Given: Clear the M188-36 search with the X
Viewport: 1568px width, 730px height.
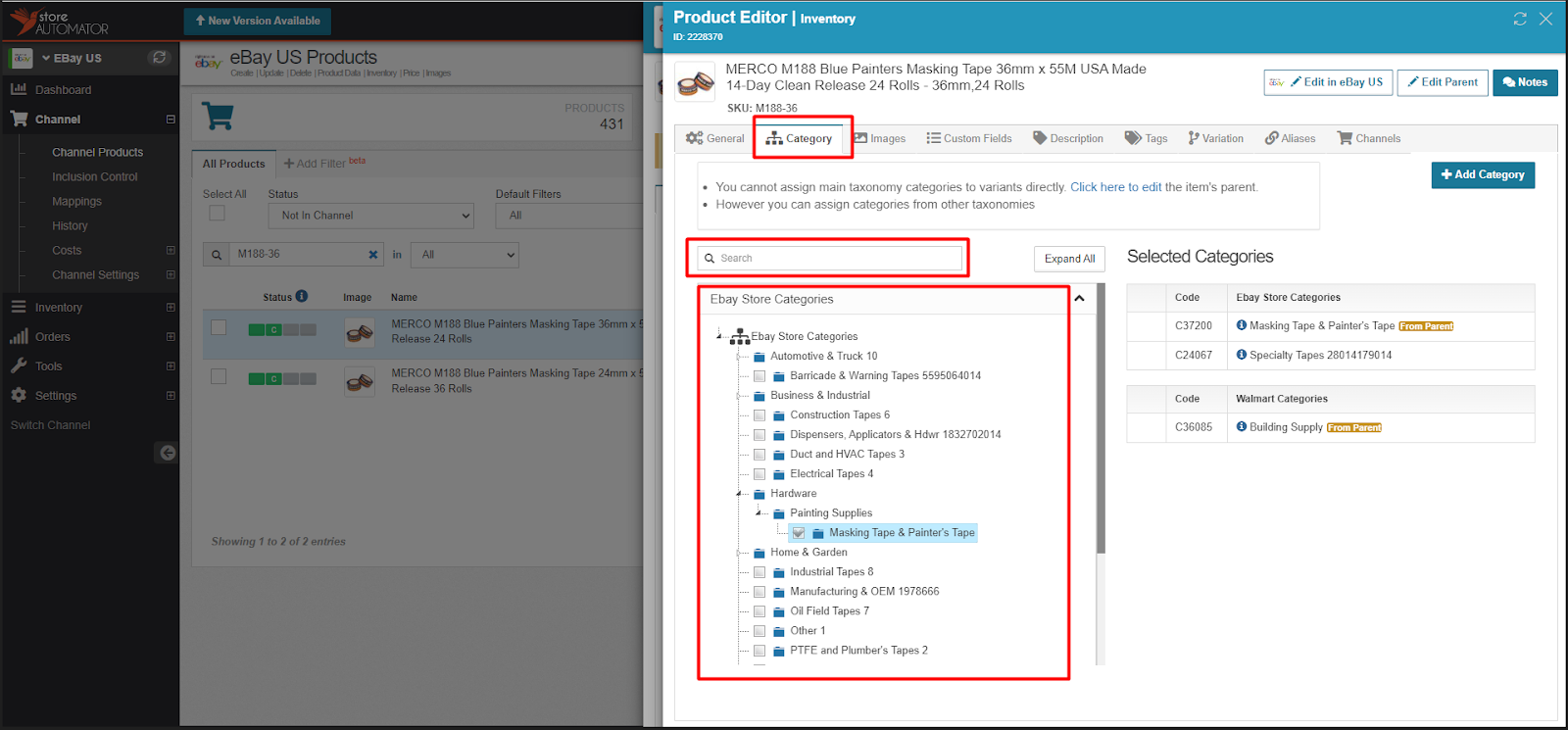Looking at the screenshot, I should pyautogui.click(x=373, y=255).
